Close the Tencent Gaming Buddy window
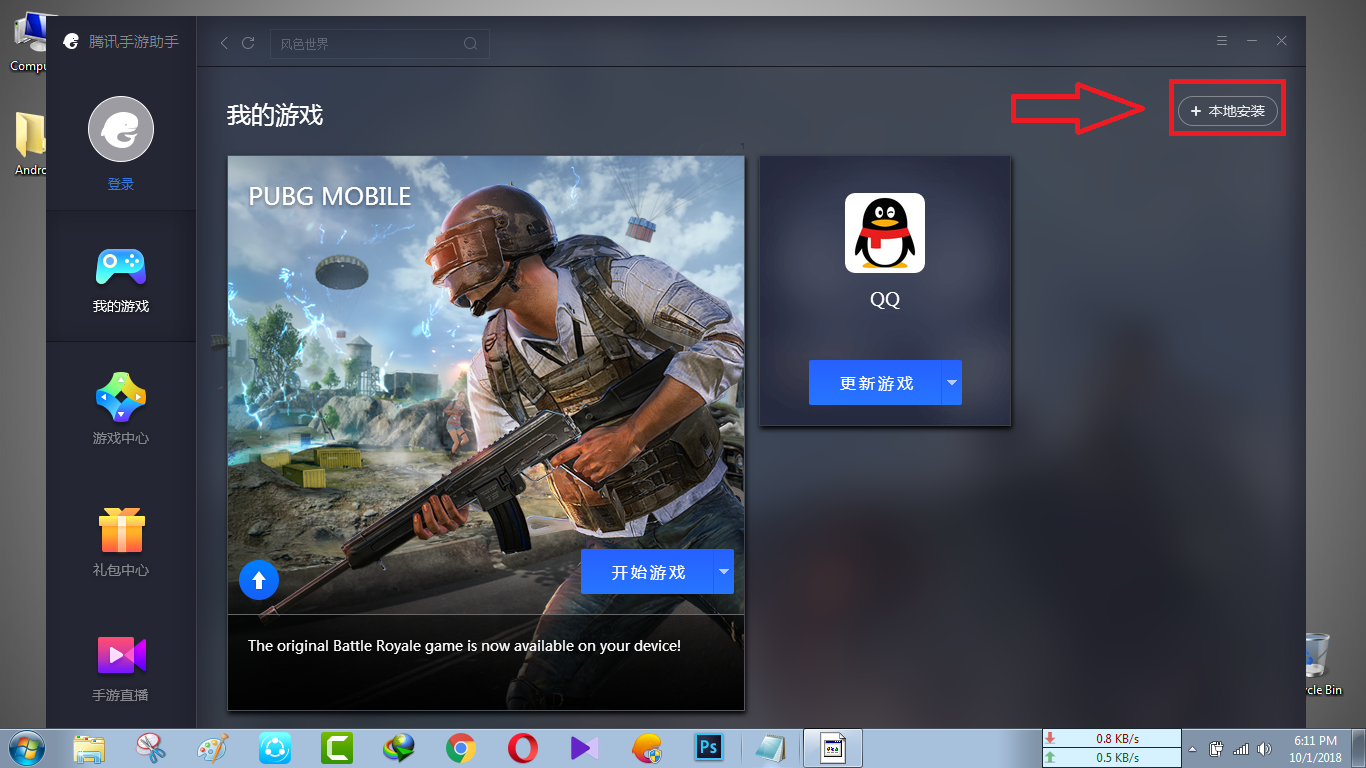The height and width of the screenshot is (768, 1366). point(1281,41)
